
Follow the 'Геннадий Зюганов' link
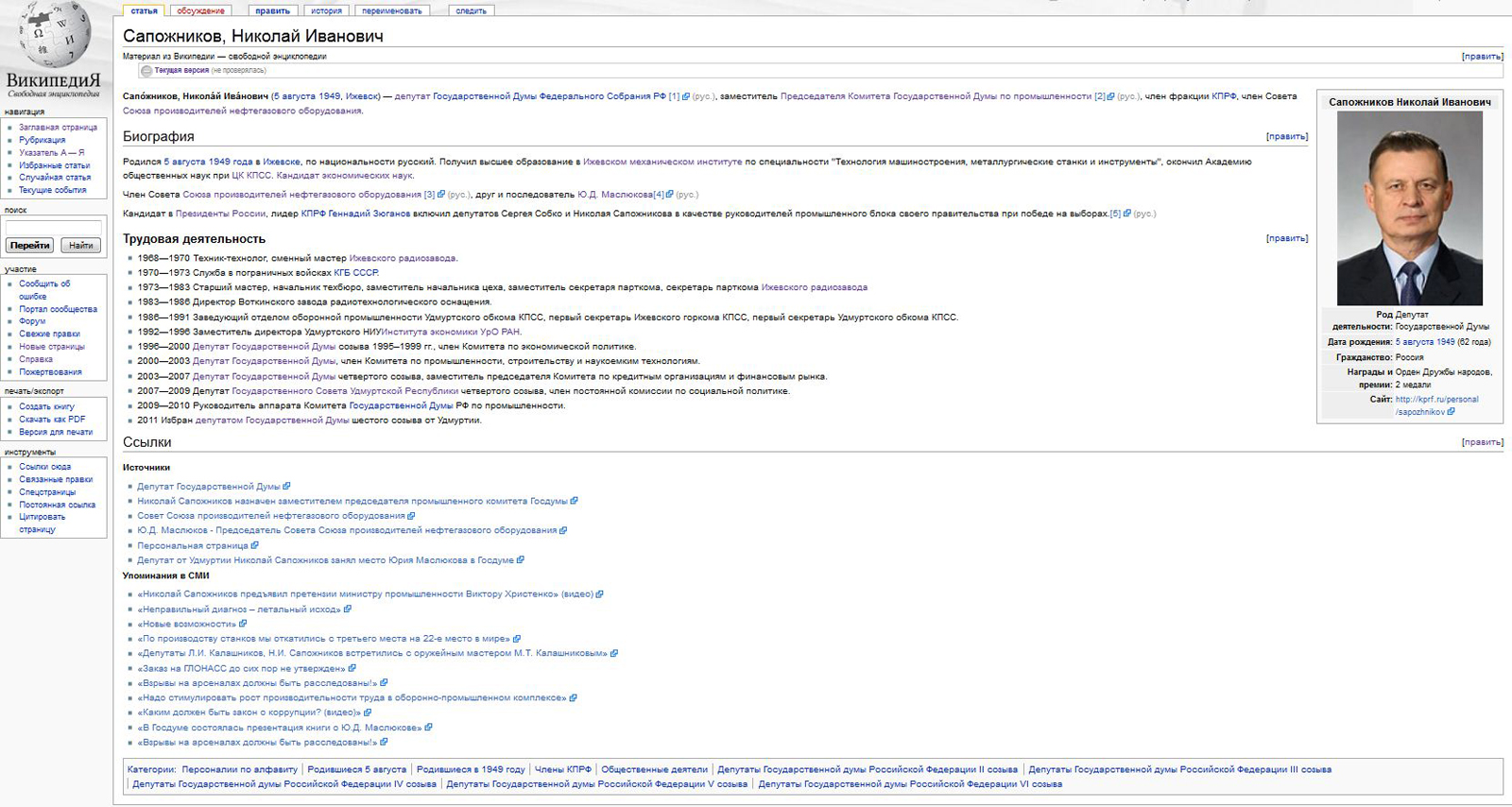point(369,214)
